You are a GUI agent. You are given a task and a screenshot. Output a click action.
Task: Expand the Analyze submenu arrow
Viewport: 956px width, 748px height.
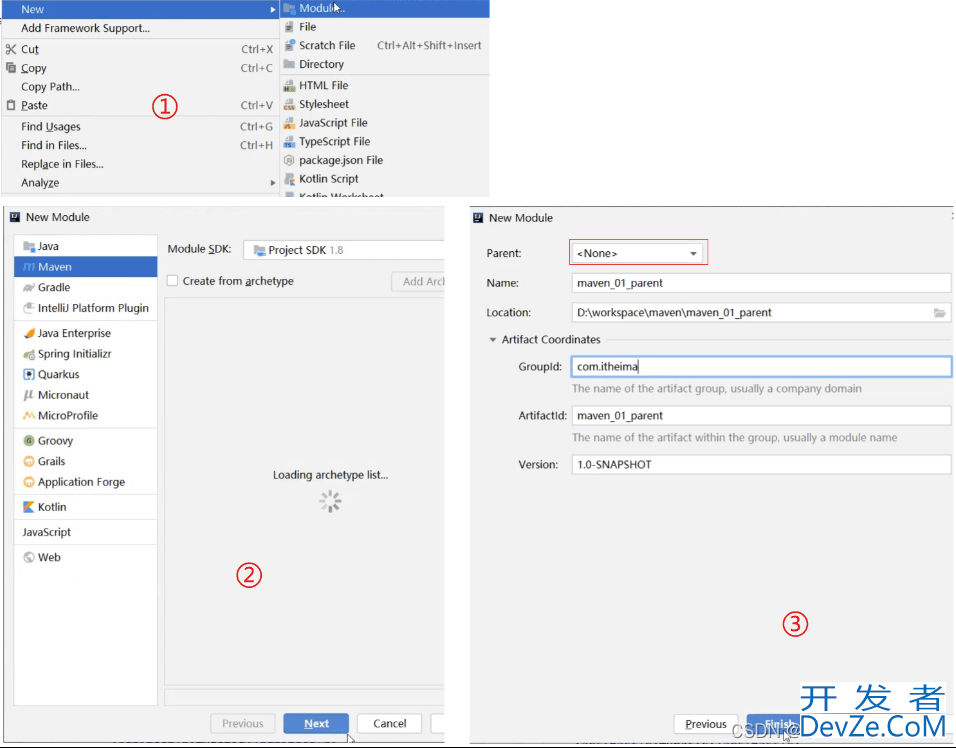coord(273,183)
